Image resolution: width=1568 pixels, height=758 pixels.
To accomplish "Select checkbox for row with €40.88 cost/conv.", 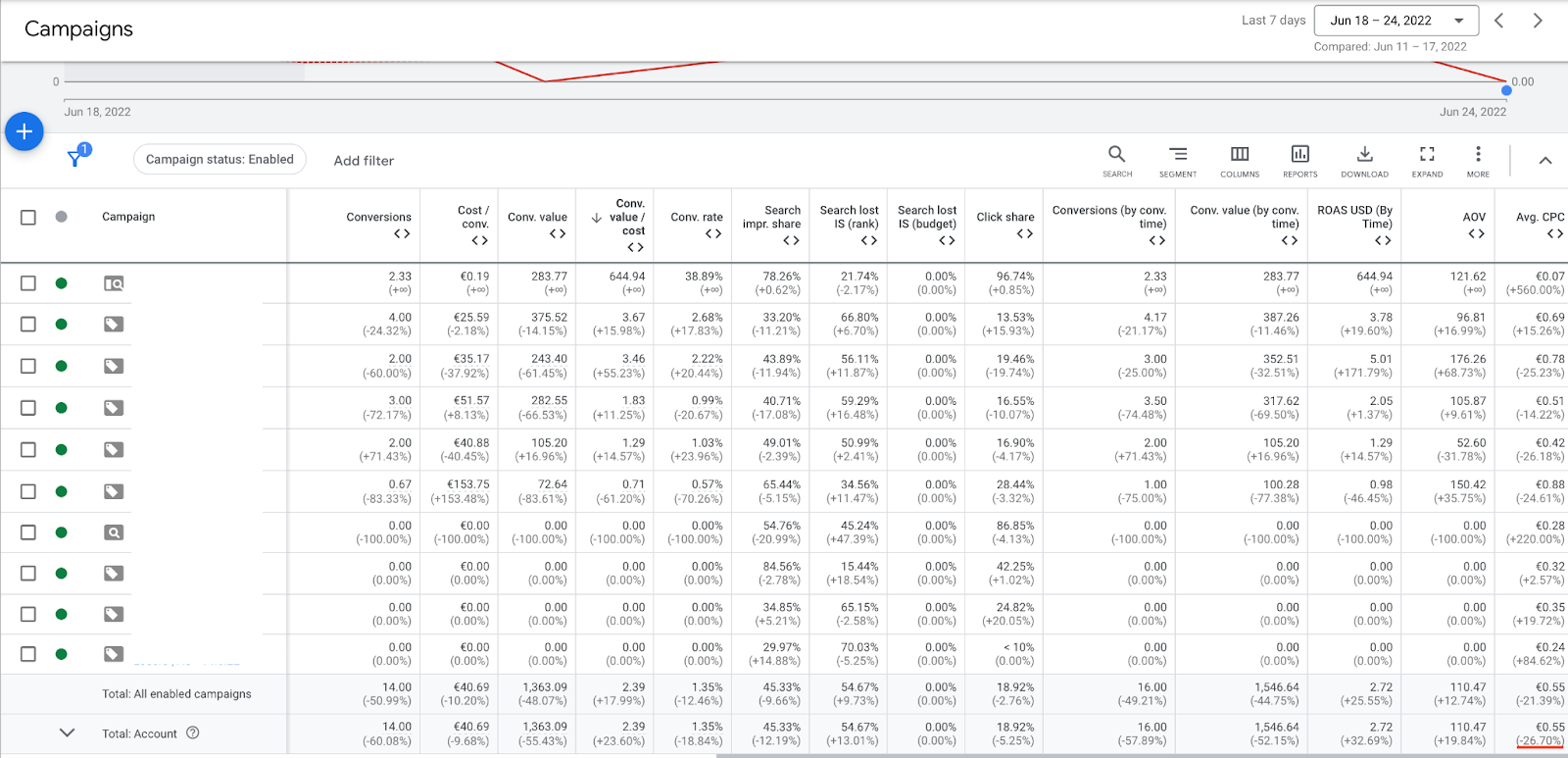I will click(x=28, y=449).
